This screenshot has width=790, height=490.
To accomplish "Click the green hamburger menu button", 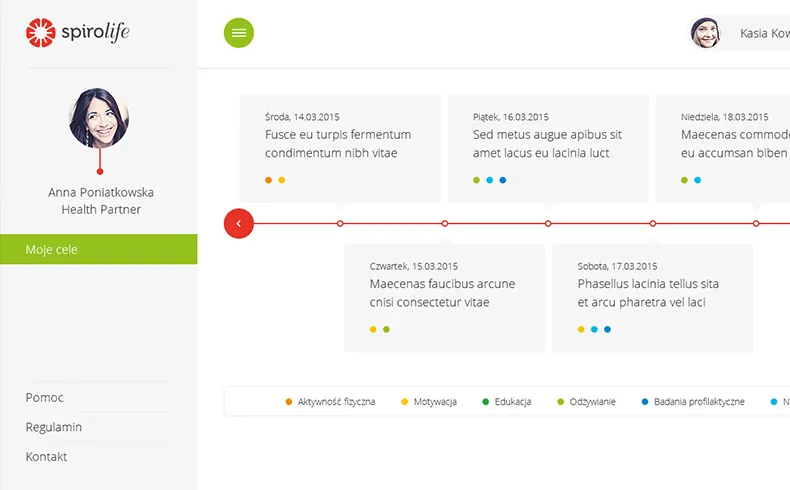I will 238,33.
